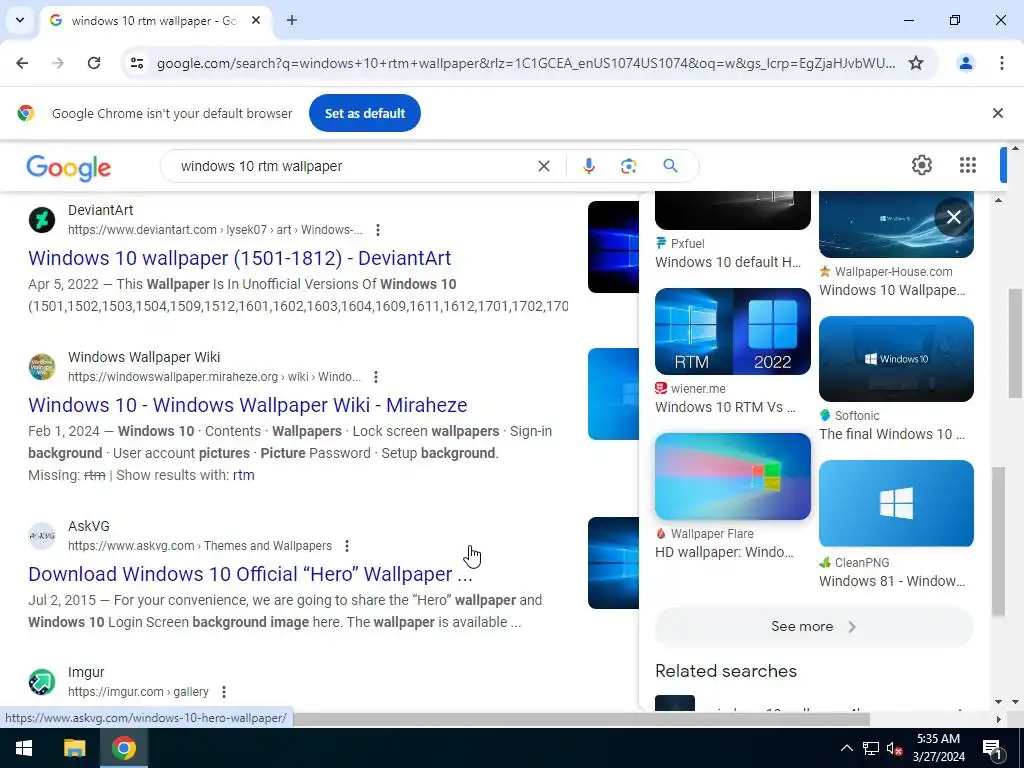1024x768 pixels.
Task: Open Download Windows 10 Official Hero Wallpaper link
Action: point(250,574)
